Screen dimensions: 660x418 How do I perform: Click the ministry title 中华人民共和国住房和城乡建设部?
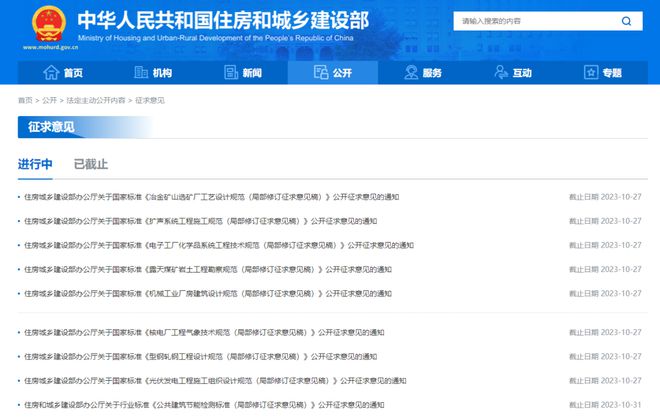click(223, 20)
